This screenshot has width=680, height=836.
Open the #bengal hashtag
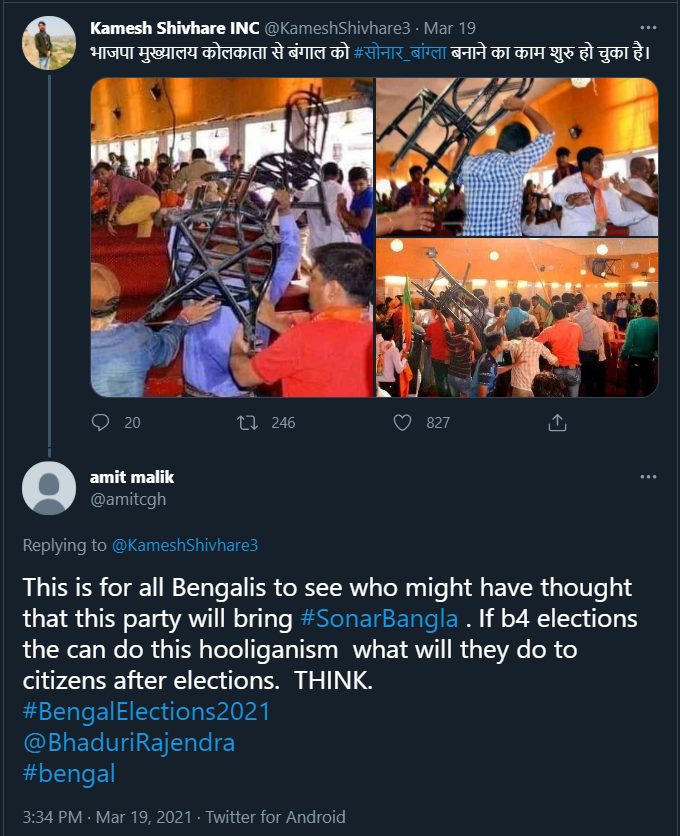[69, 774]
